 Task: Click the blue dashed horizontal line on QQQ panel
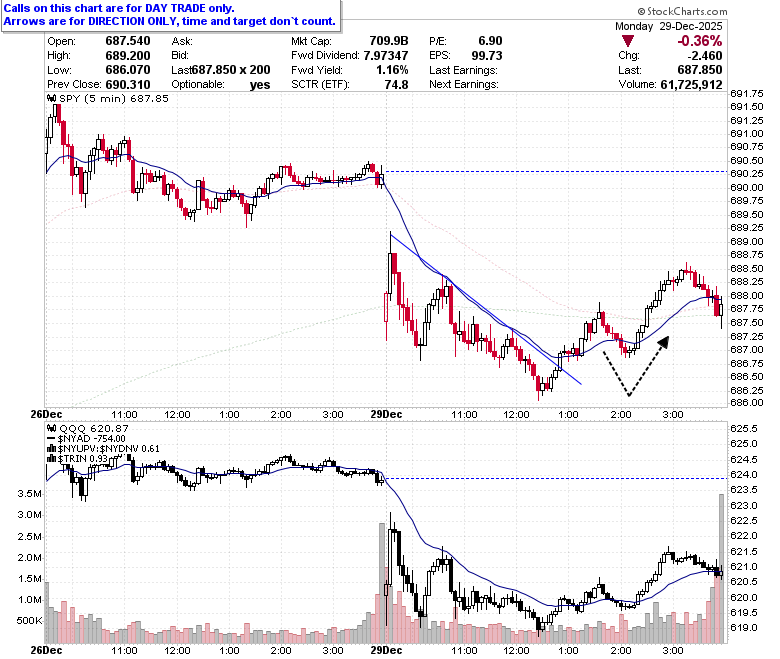click(556, 478)
